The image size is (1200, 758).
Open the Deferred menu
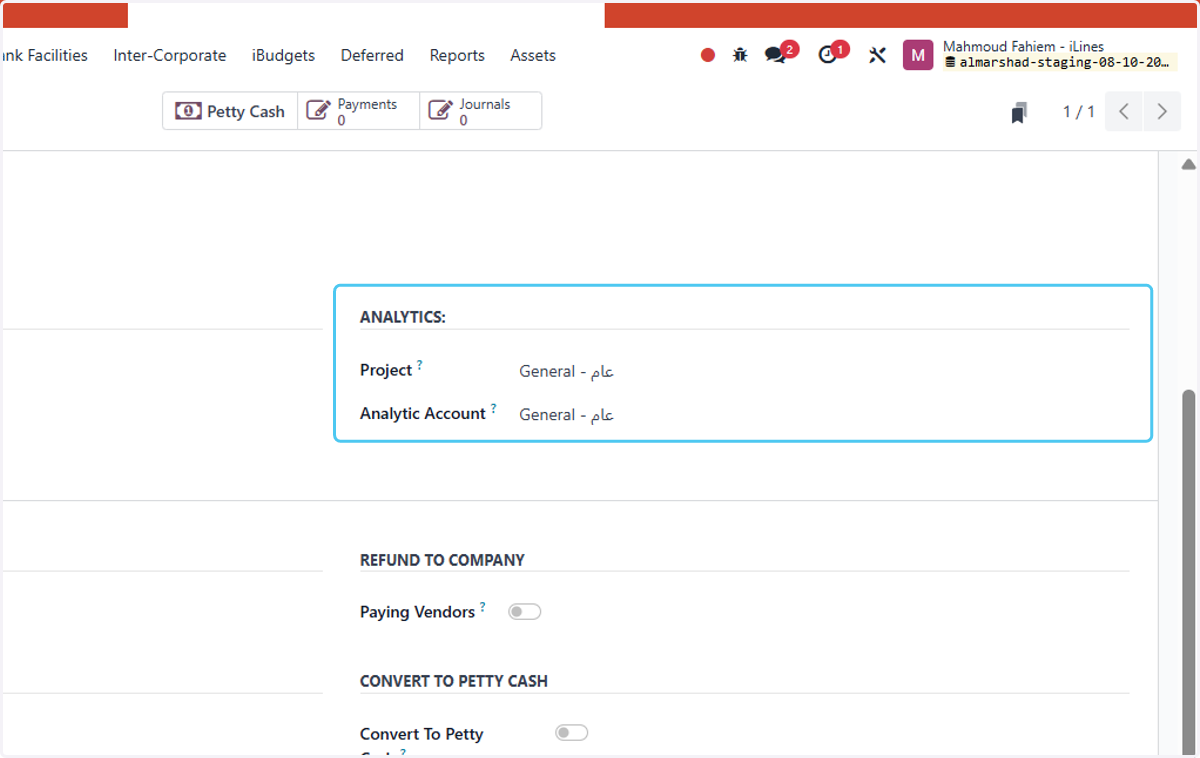(372, 55)
